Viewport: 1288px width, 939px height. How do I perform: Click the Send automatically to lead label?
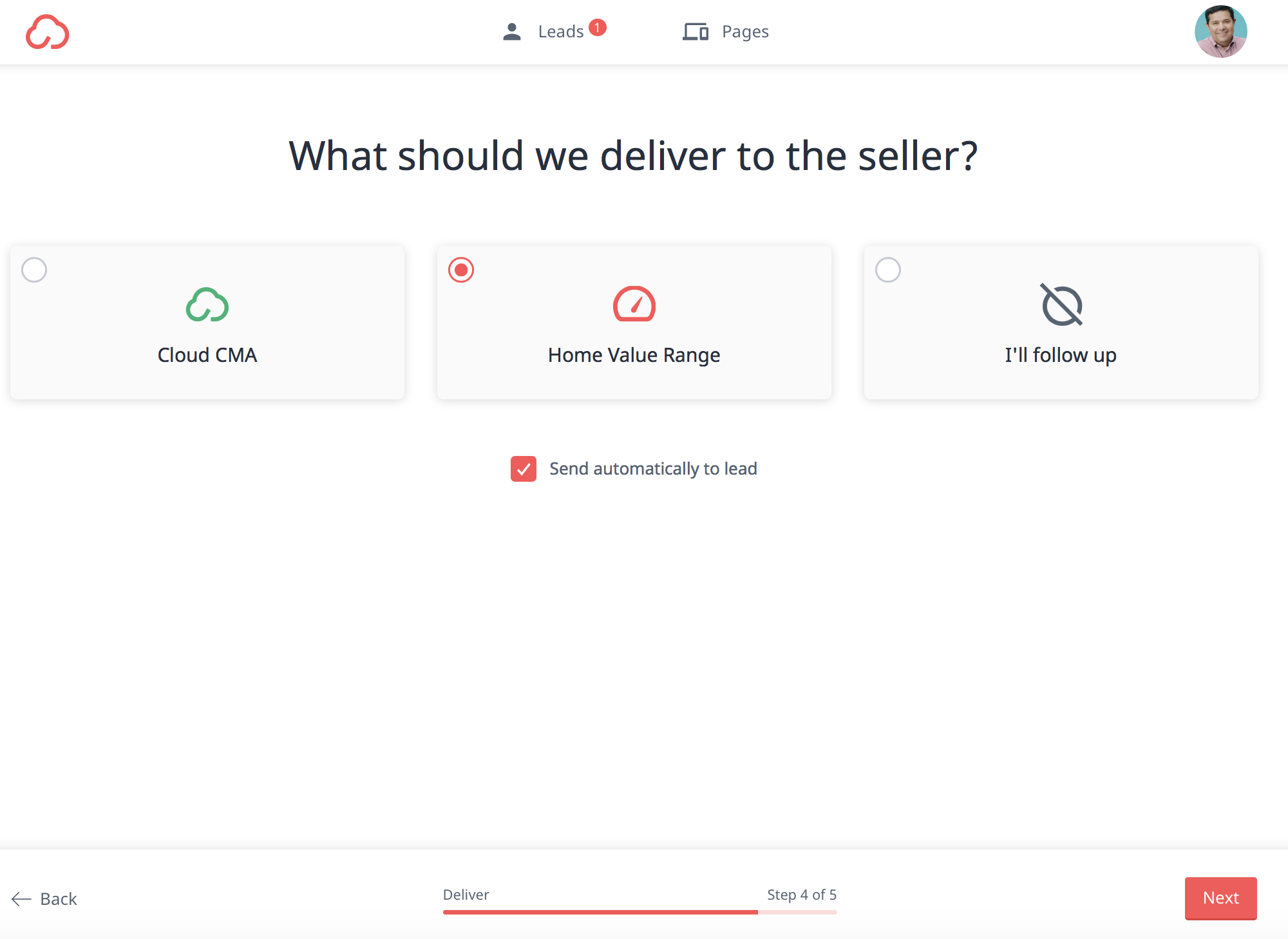click(653, 469)
